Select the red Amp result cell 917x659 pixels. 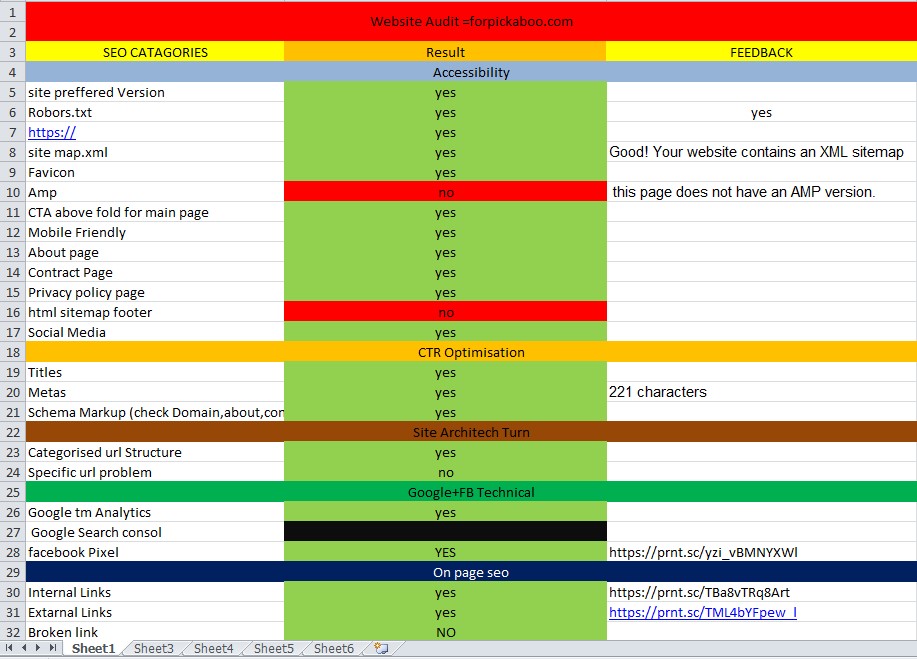click(445, 192)
